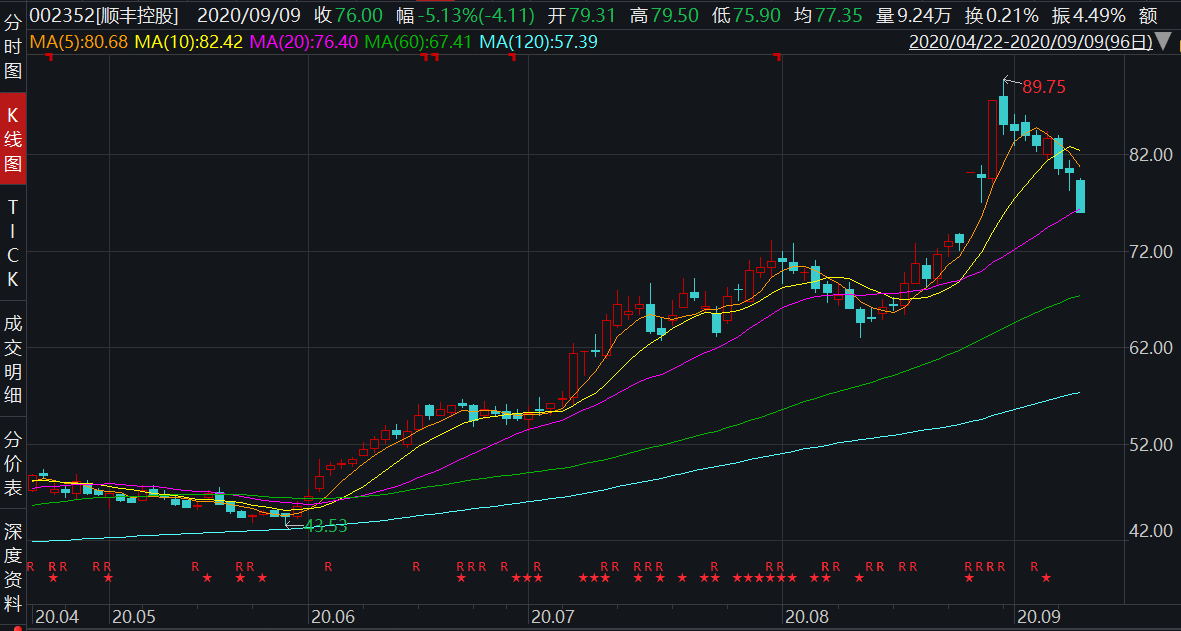
Task: Click the final red star marker near 20.09
Action: (x=1046, y=578)
